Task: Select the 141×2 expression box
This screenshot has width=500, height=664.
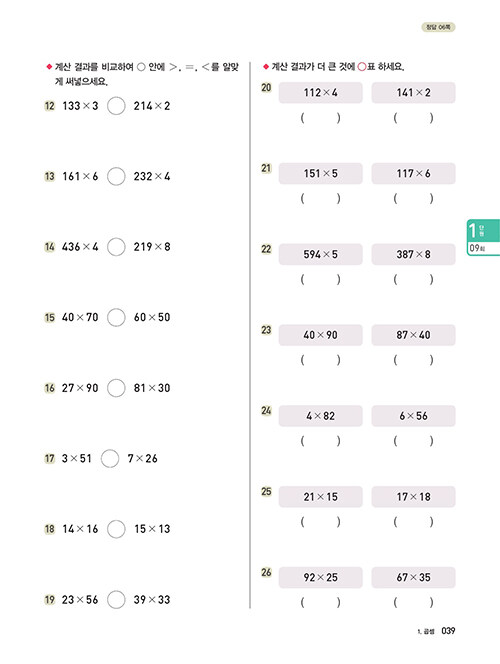Action: [x=414, y=93]
